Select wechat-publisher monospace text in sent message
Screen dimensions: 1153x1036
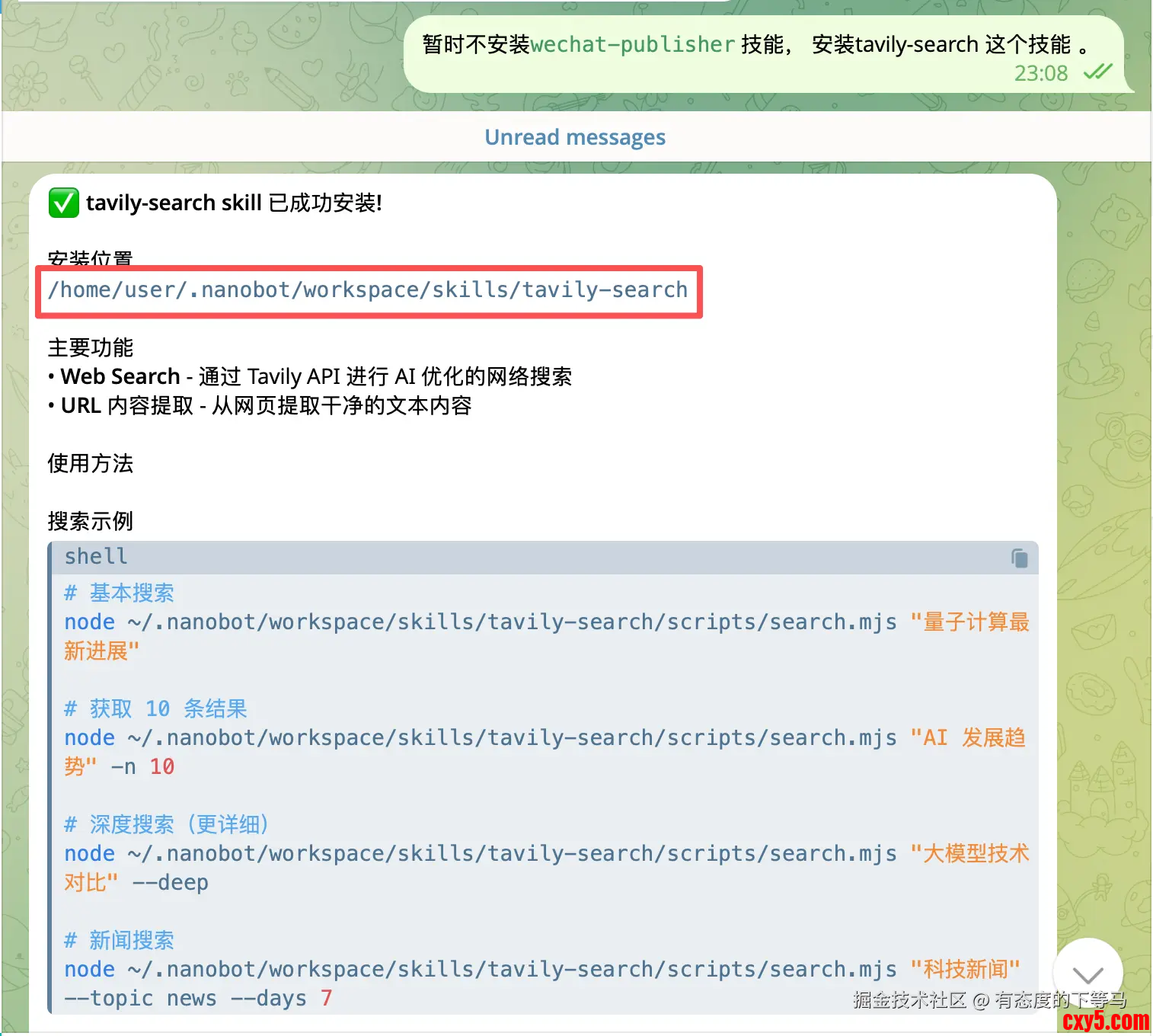coord(632,45)
